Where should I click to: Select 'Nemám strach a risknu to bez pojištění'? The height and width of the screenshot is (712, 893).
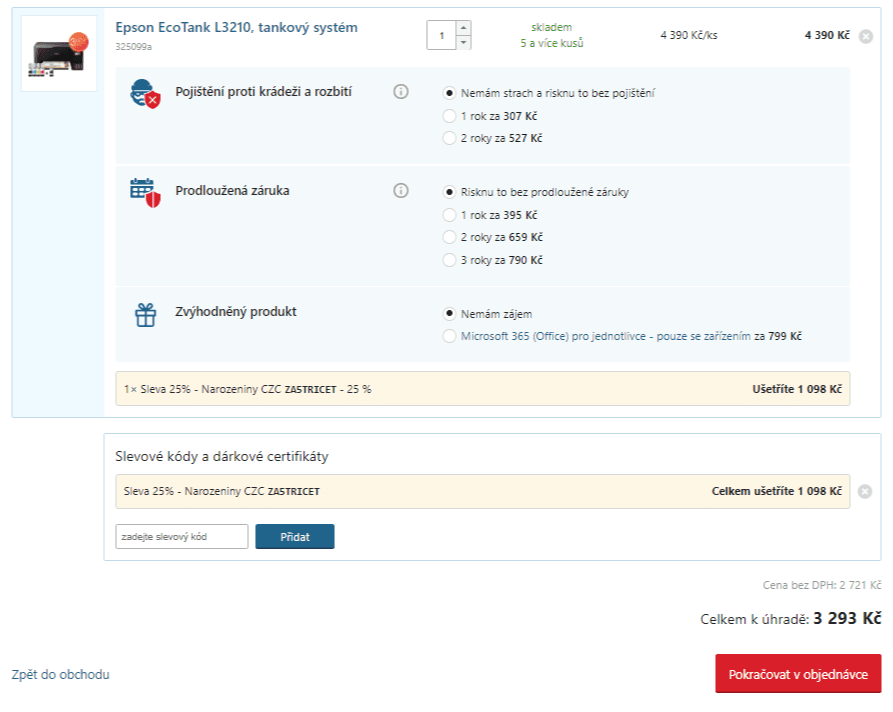click(x=449, y=93)
